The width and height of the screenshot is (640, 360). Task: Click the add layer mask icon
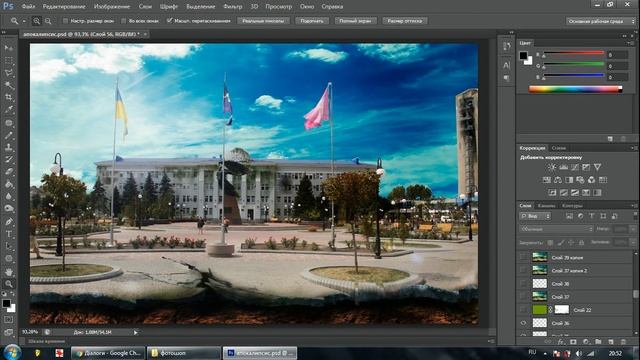573,342
